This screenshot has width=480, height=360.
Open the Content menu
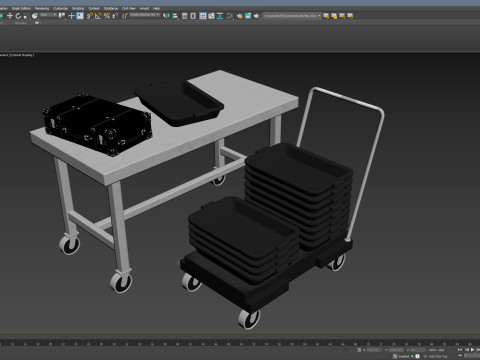pyautogui.click(x=94, y=8)
